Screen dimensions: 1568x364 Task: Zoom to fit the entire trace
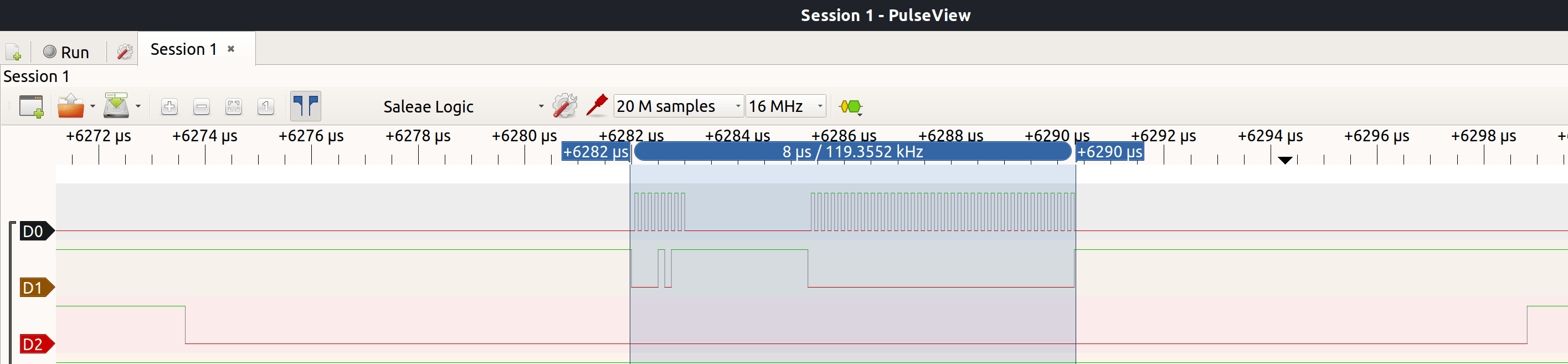[234, 106]
